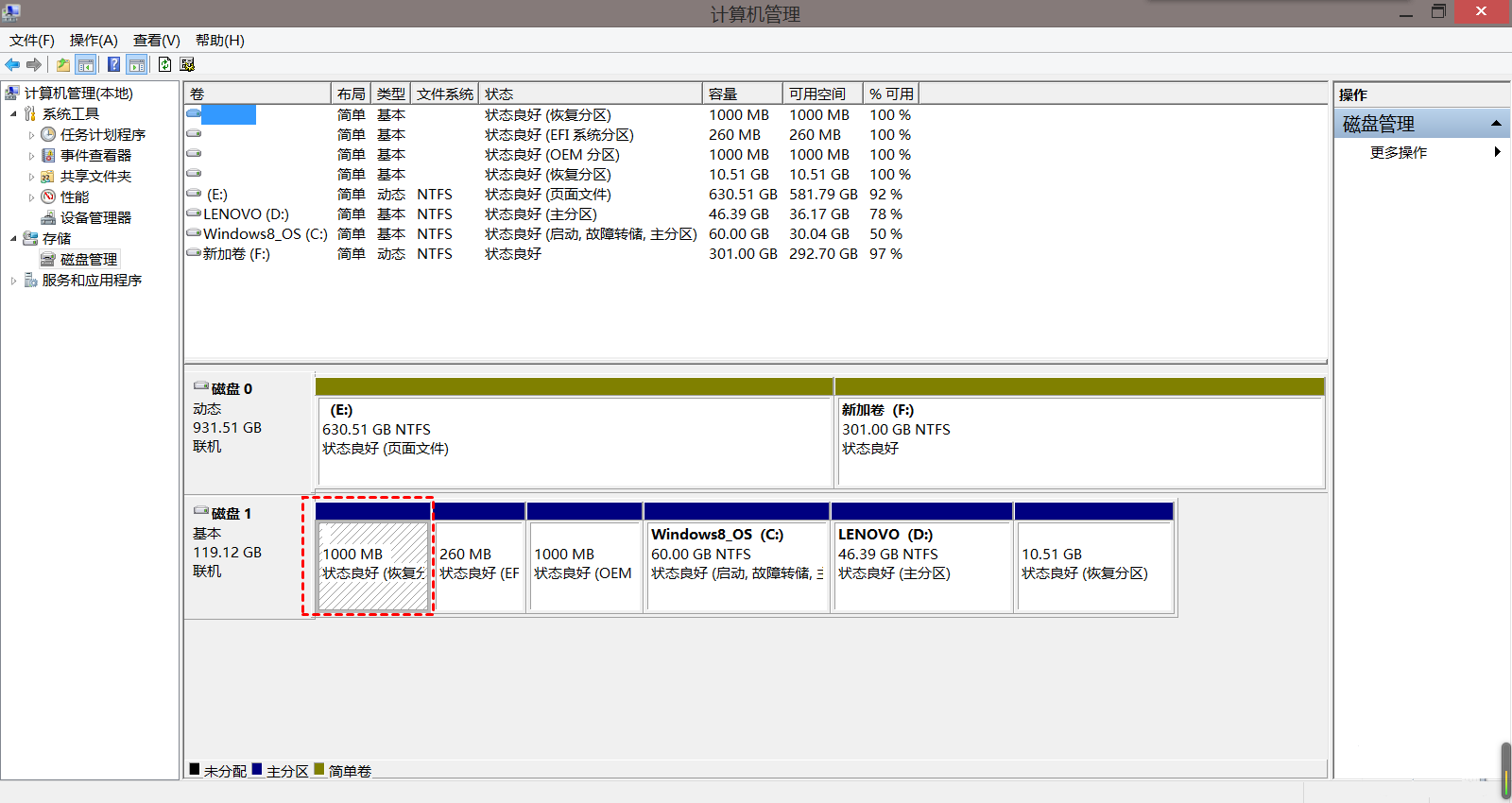The height and width of the screenshot is (803, 1512).
Task: Toggle Show/Hide Action Pane toolbar icon
Action: click(137, 64)
